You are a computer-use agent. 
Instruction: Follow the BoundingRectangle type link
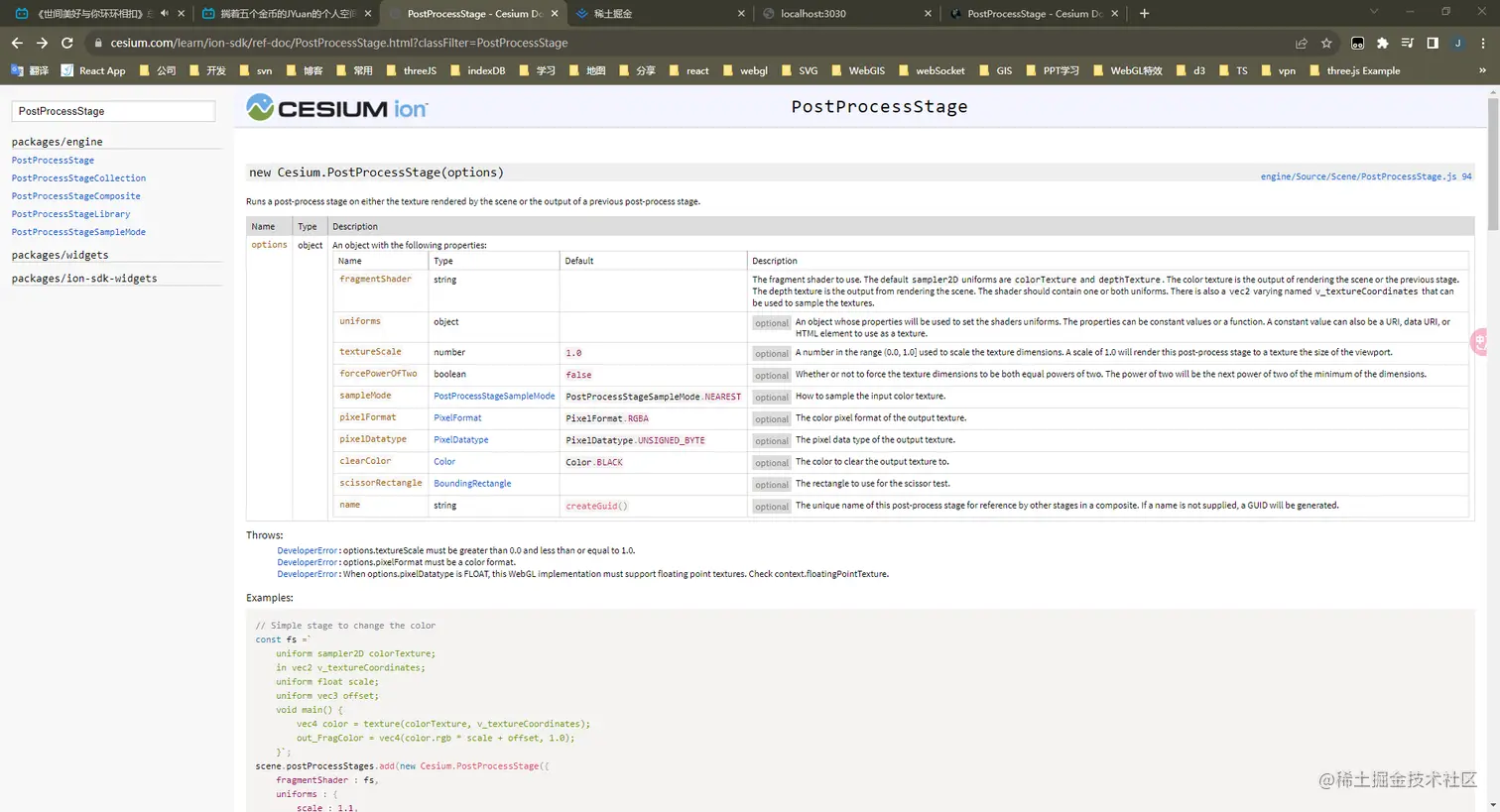coord(472,484)
